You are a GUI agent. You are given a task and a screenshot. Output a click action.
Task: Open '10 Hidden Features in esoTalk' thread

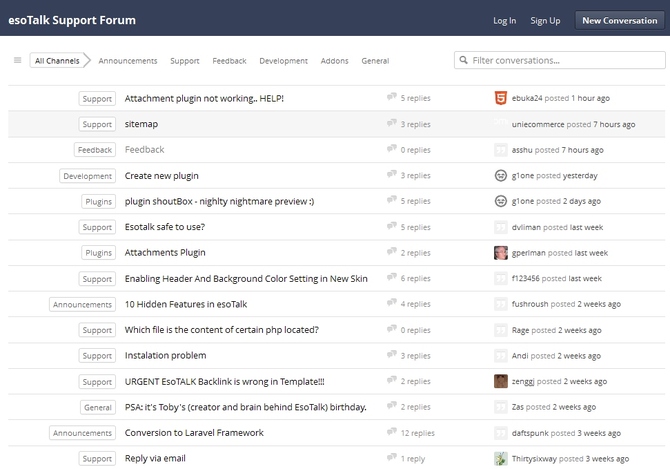[x=186, y=304]
